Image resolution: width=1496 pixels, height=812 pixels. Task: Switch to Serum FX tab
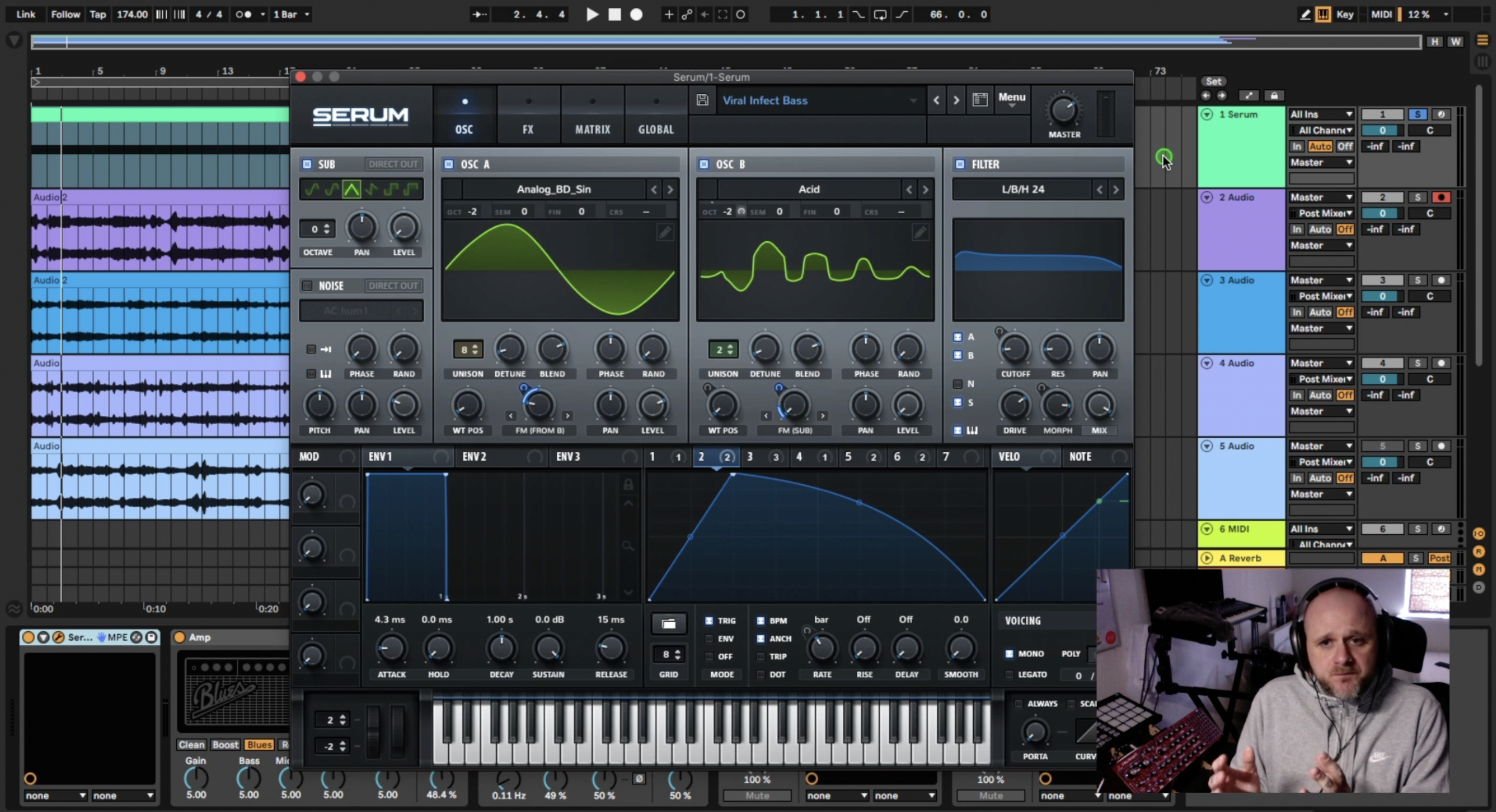point(528,115)
